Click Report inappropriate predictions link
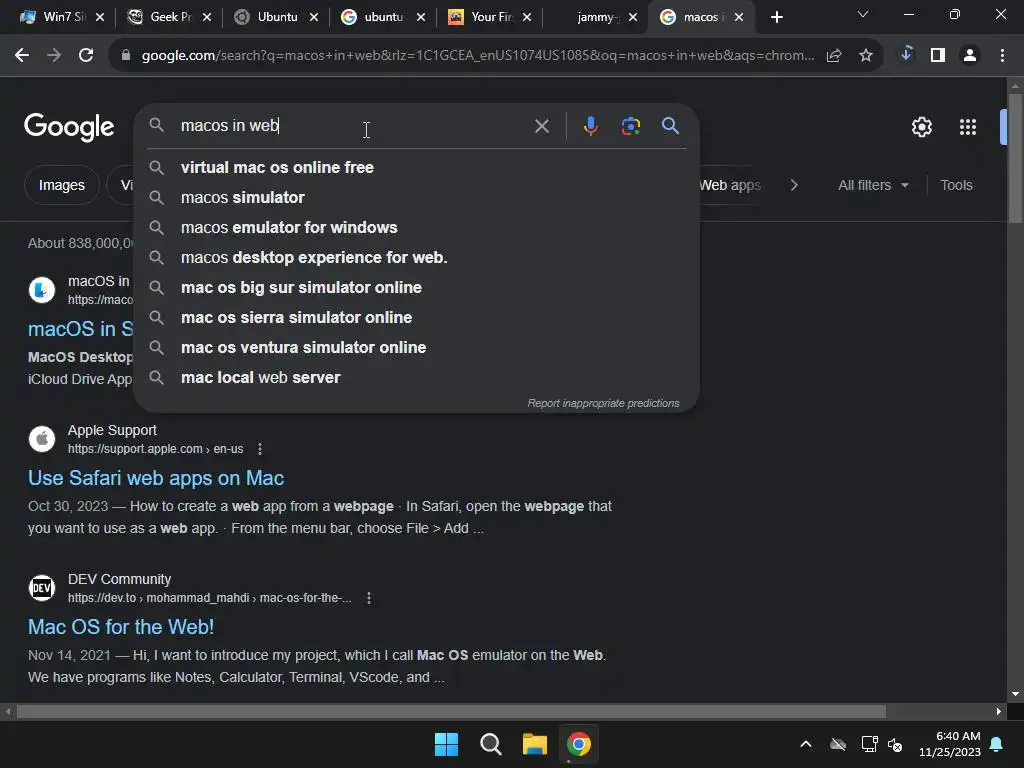Viewport: 1024px width, 768px height. pyautogui.click(x=603, y=404)
